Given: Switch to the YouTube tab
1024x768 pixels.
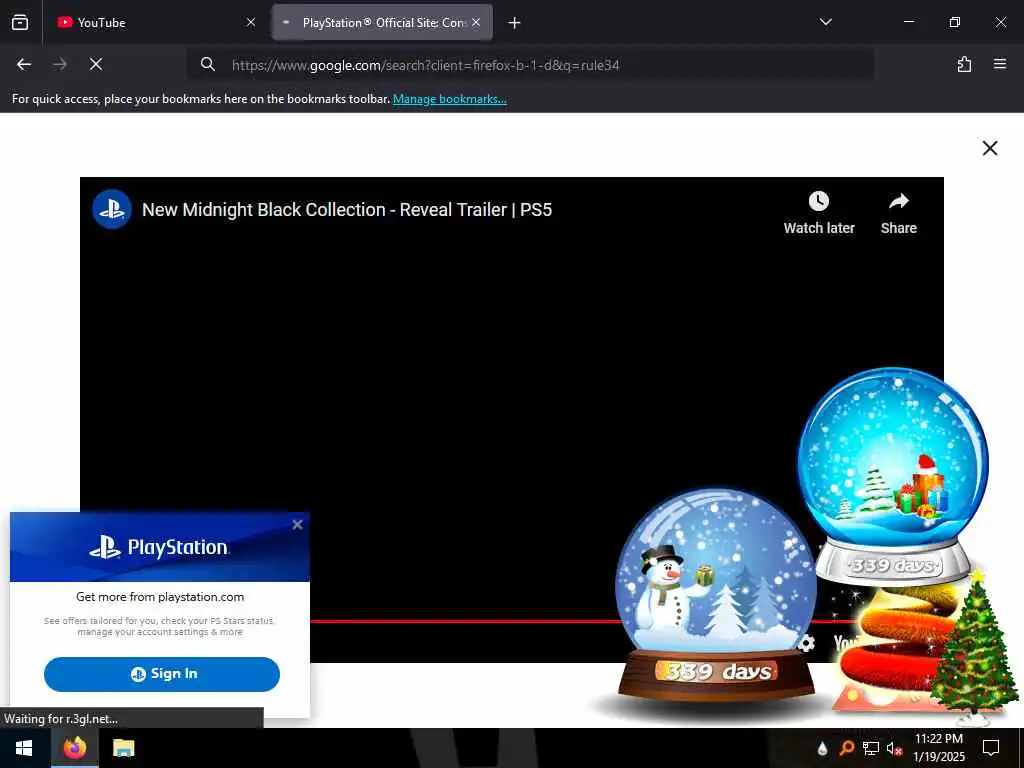Looking at the screenshot, I should [154, 22].
